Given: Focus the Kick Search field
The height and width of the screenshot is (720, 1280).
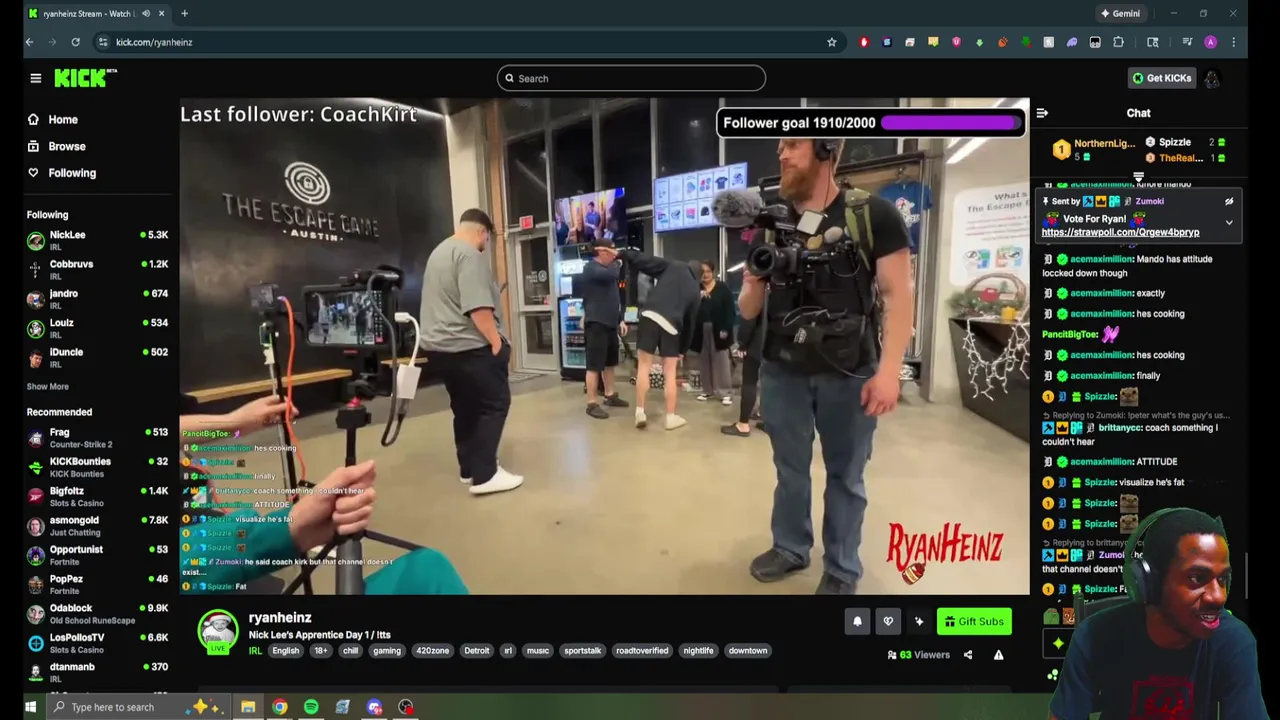Looking at the screenshot, I should click(x=631, y=78).
